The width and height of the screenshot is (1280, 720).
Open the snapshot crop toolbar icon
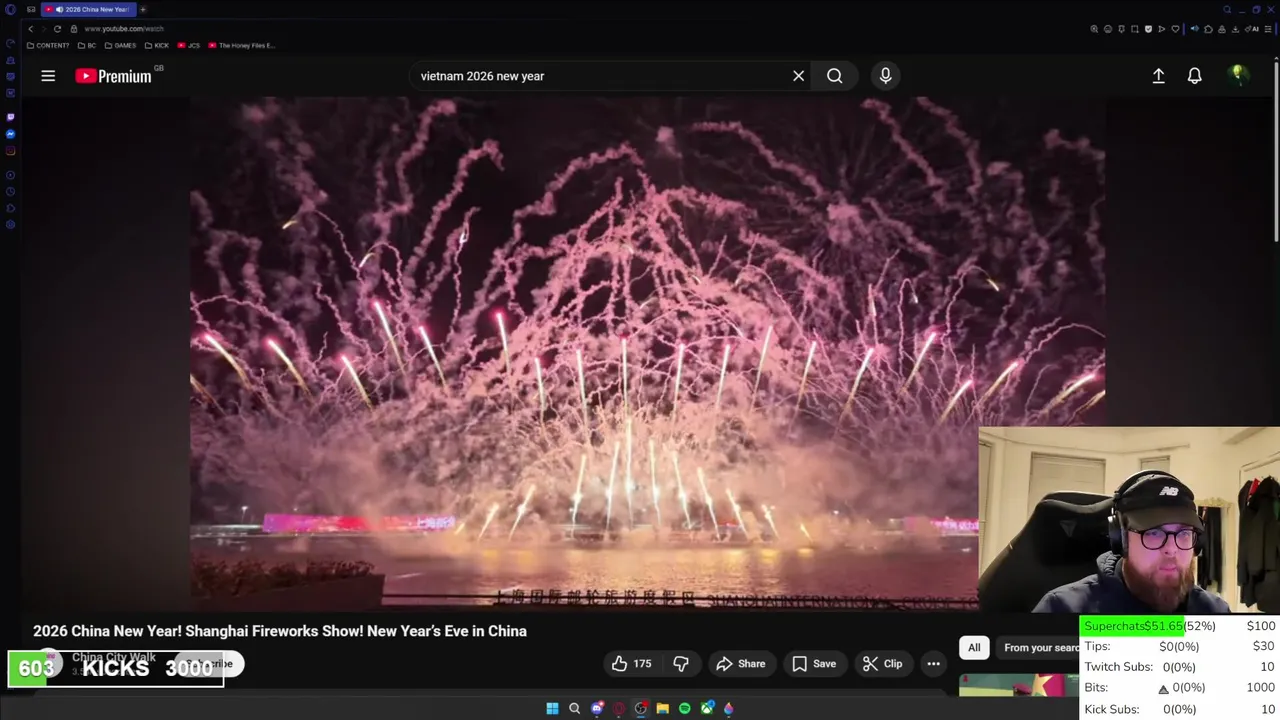[1134, 29]
